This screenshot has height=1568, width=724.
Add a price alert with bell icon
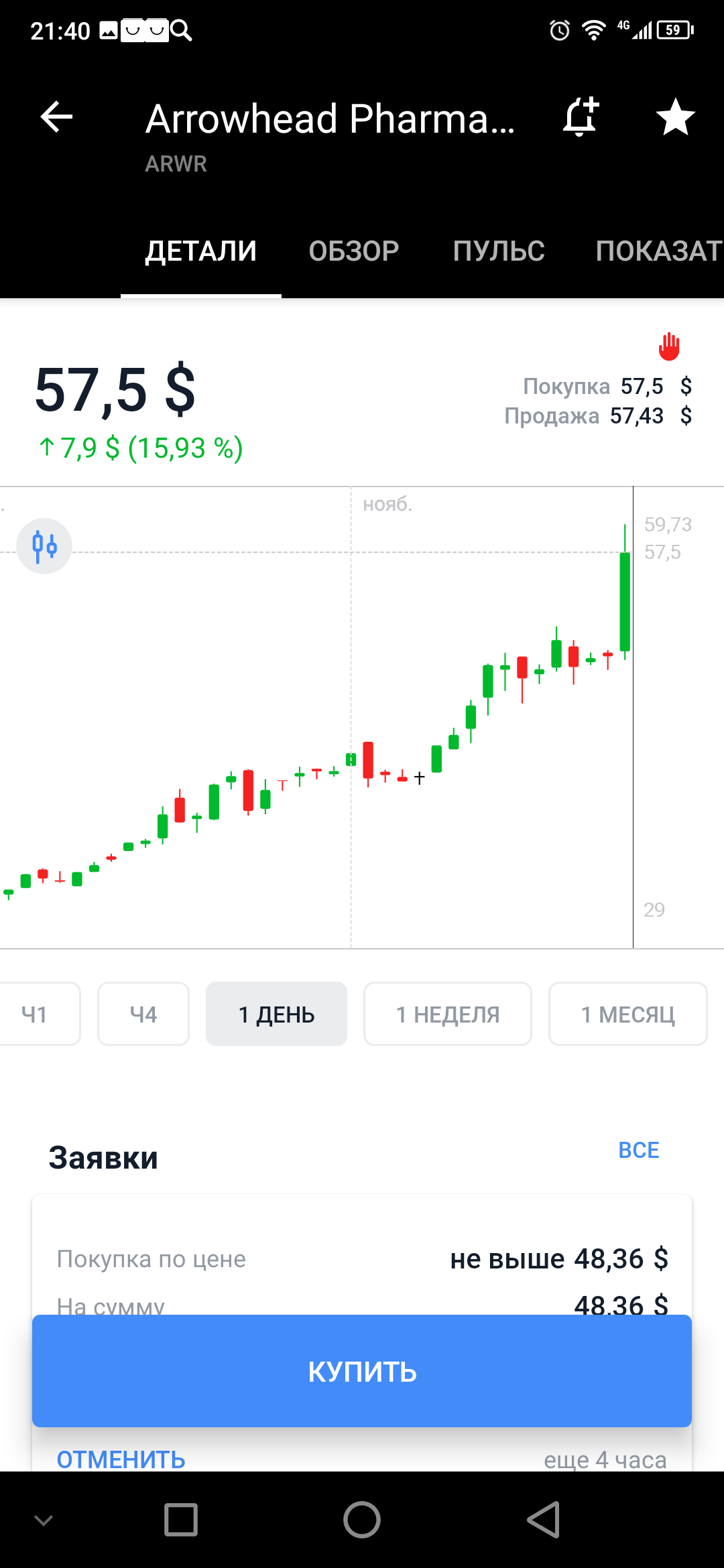coord(581,117)
